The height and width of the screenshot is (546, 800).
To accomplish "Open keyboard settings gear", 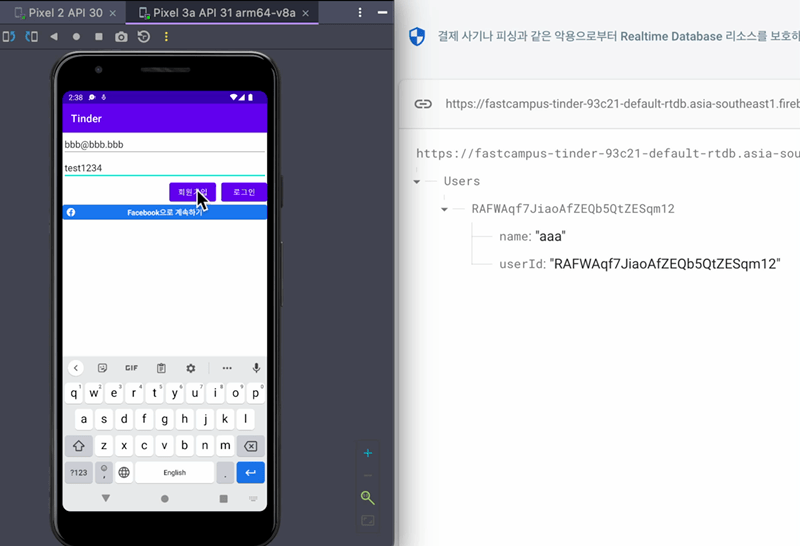I will pos(190,368).
